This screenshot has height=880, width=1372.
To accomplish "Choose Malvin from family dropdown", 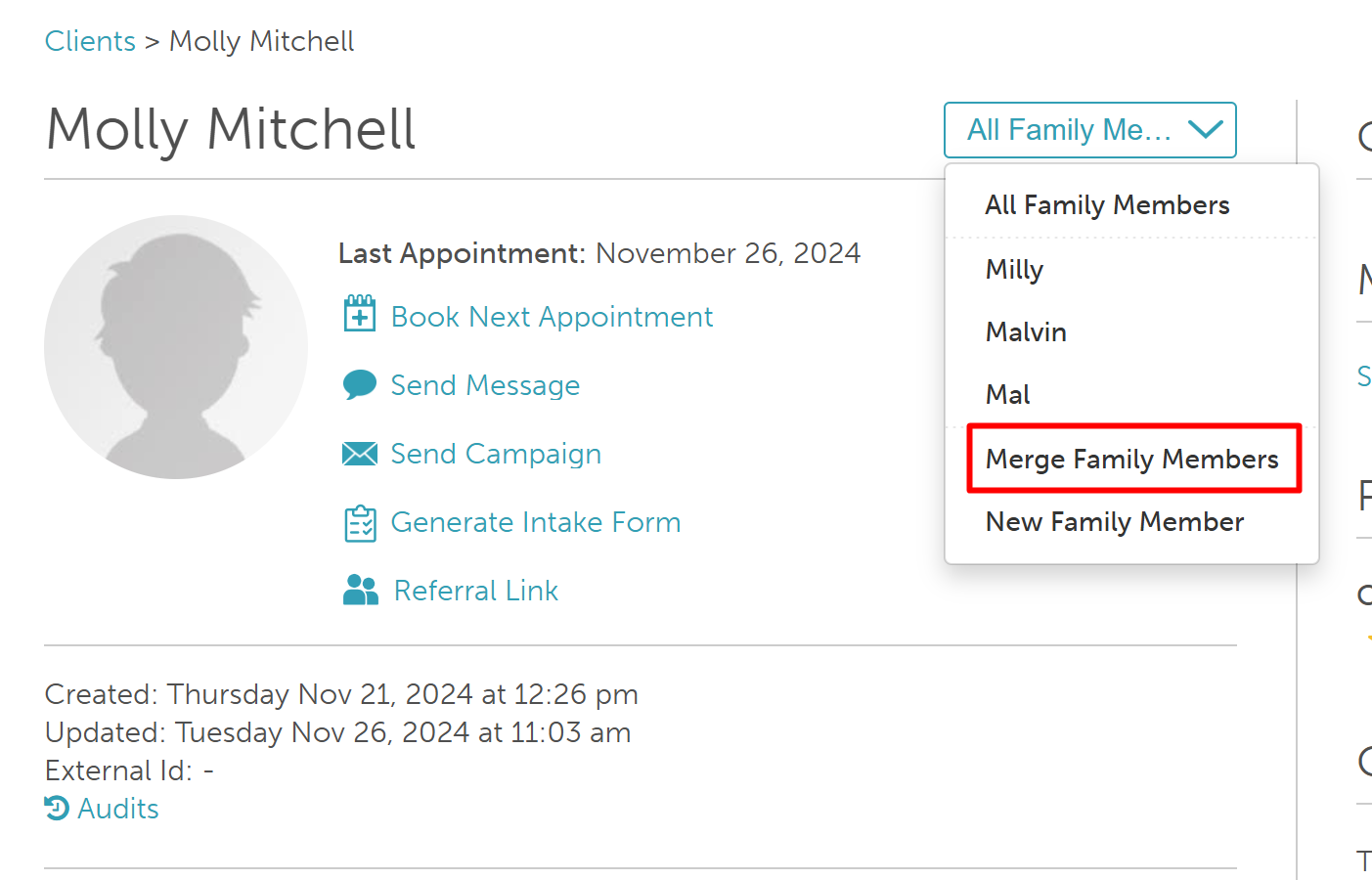I will pos(1026,332).
